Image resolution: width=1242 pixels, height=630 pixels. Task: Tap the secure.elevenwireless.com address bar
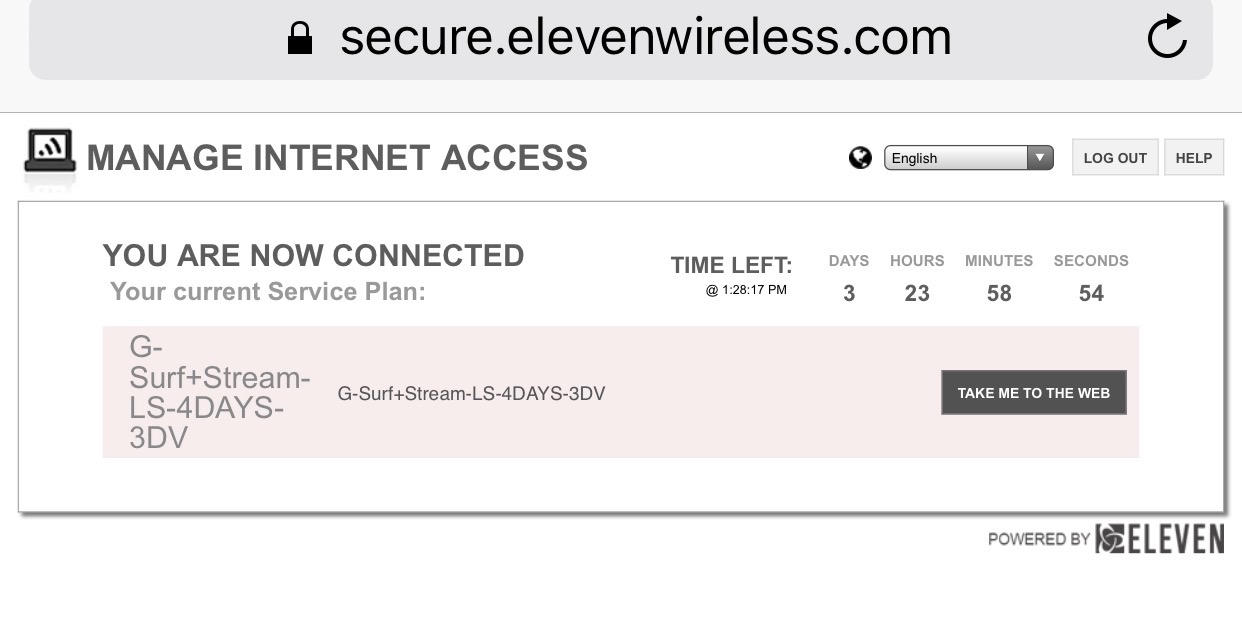(x=621, y=38)
